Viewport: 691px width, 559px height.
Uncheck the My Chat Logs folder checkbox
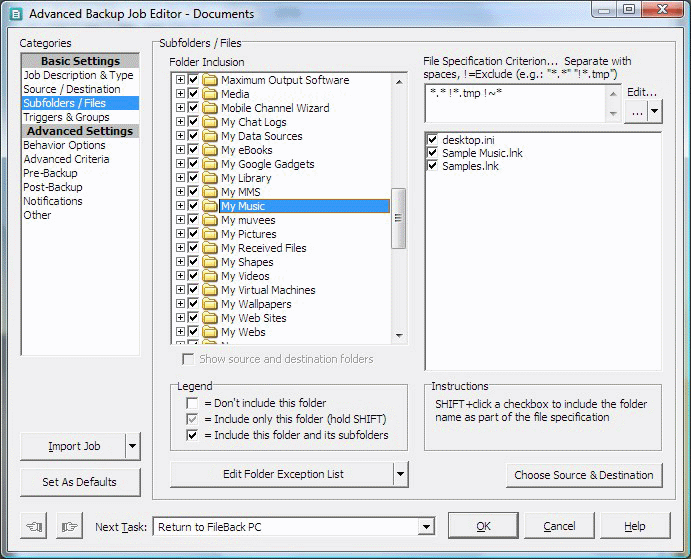click(x=193, y=122)
